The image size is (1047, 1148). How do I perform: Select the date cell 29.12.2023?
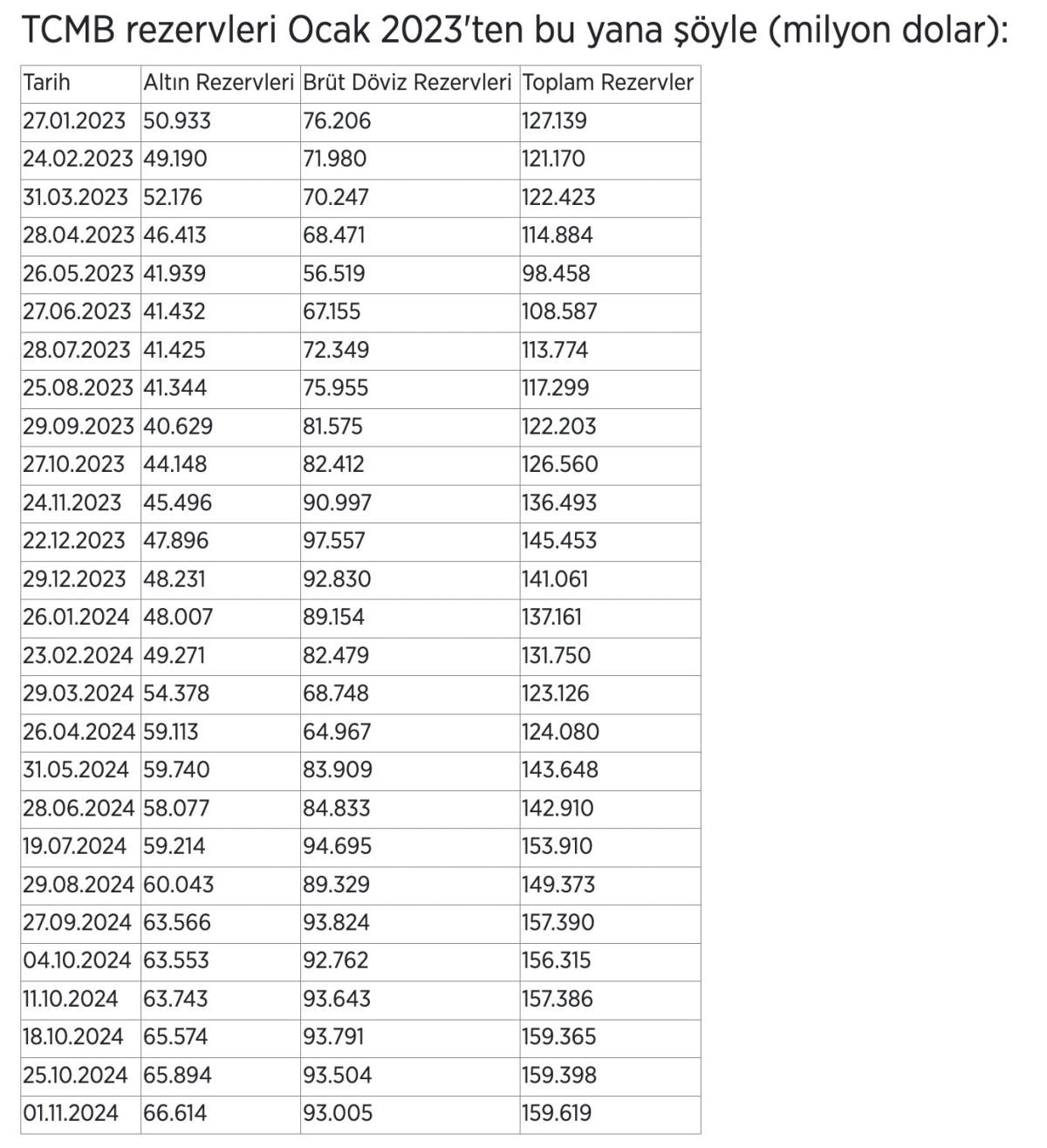pyautogui.click(x=74, y=579)
